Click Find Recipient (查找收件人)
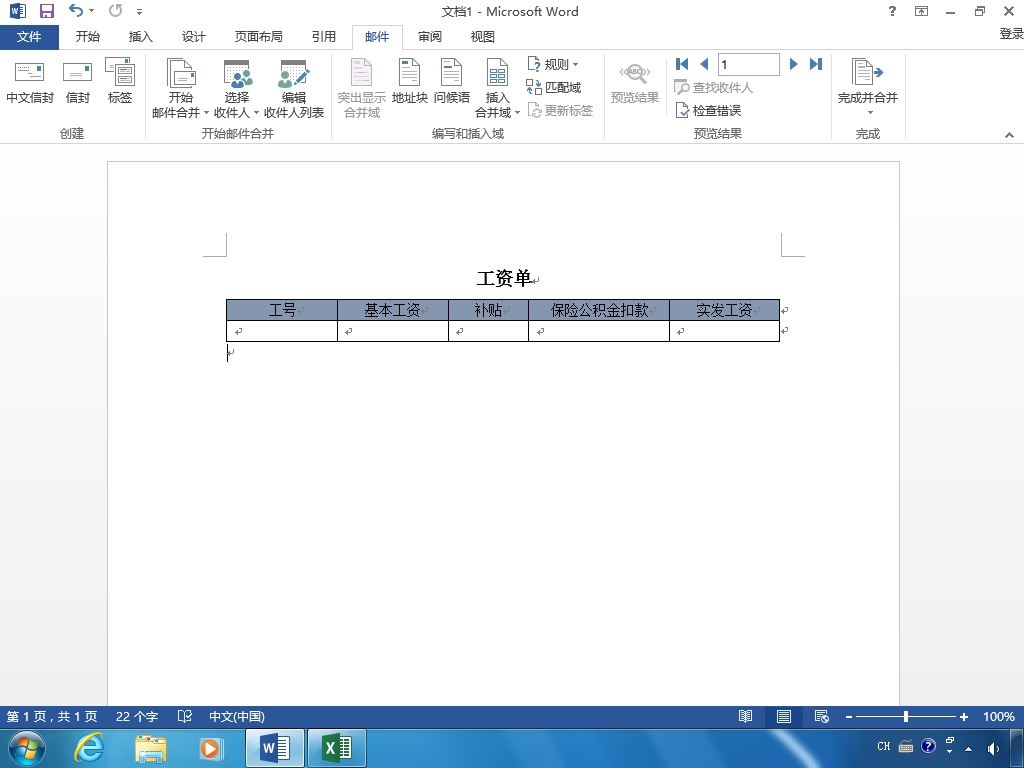The width and height of the screenshot is (1024, 768). point(714,87)
